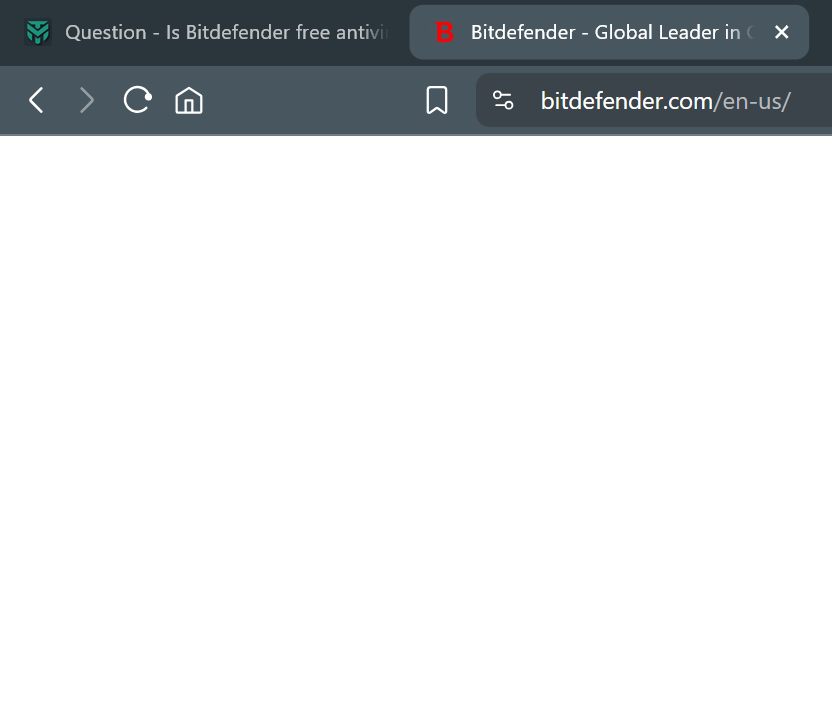Screen dimensions: 832x717
Task: Click empty toolbar space left of bookmark icon
Action: [x=313, y=100]
